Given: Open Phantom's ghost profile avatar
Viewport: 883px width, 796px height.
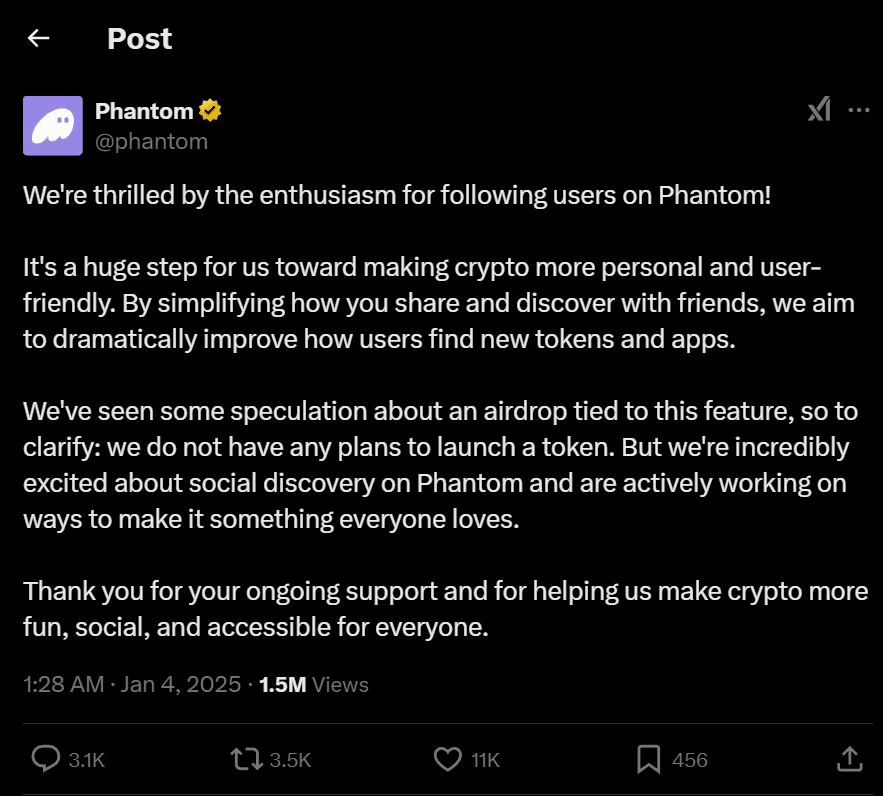Looking at the screenshot, I should (52, 126).
